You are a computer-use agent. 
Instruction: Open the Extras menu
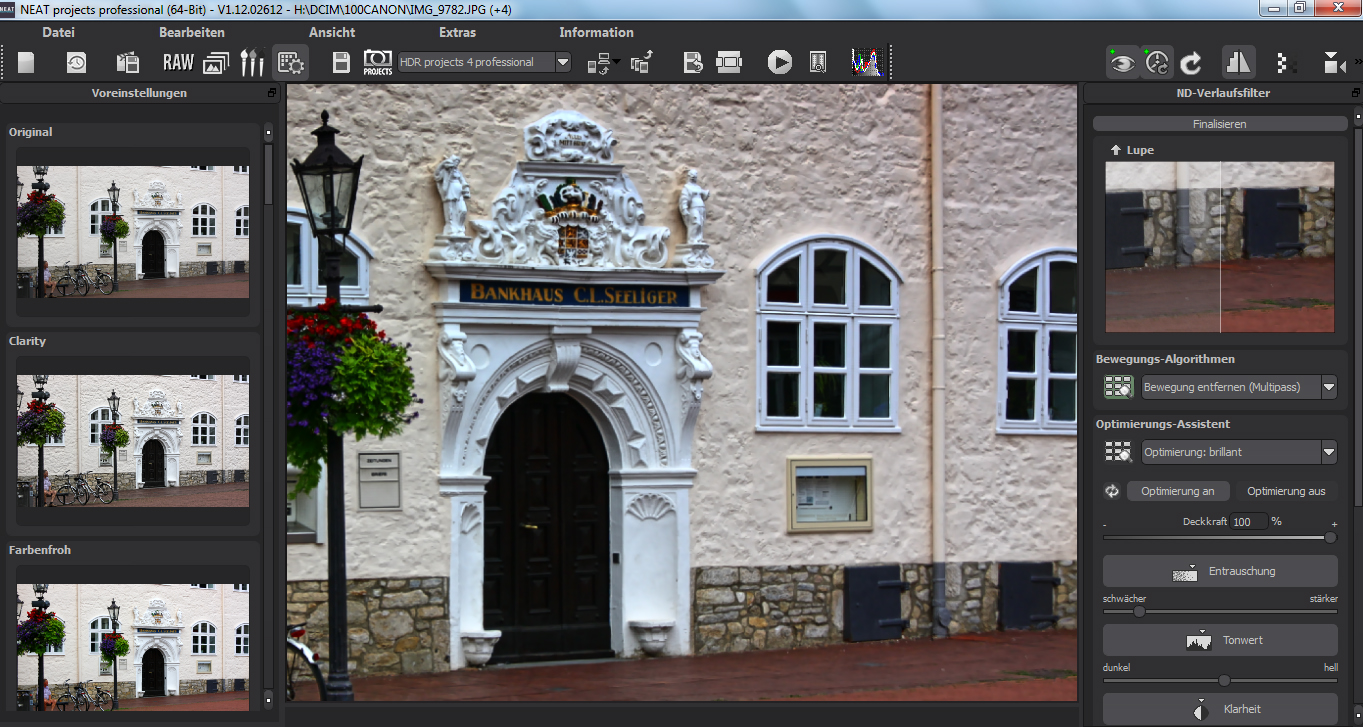(457, 32)
